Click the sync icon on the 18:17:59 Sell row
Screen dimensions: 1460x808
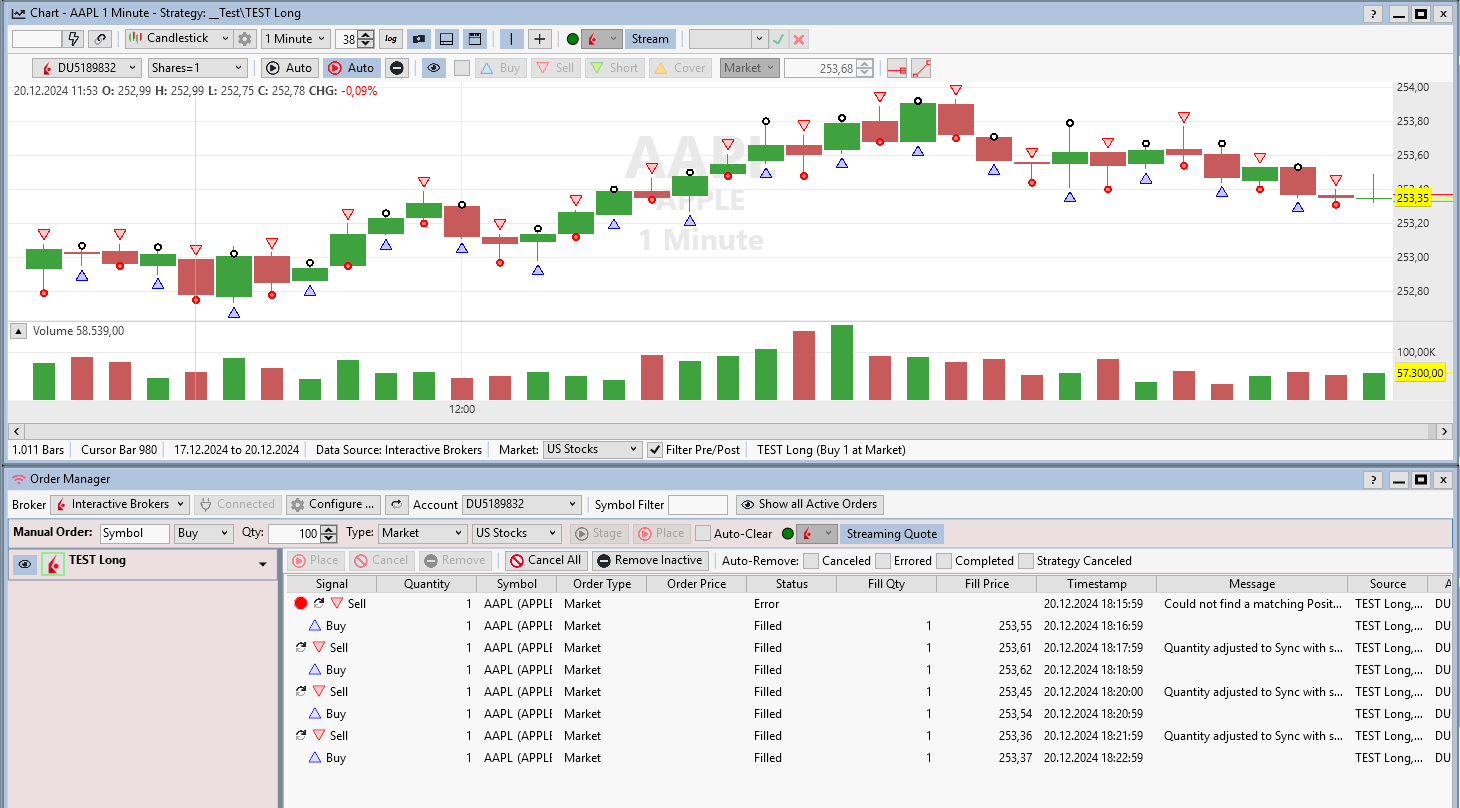pyautogui.click(x=301, y=648)
